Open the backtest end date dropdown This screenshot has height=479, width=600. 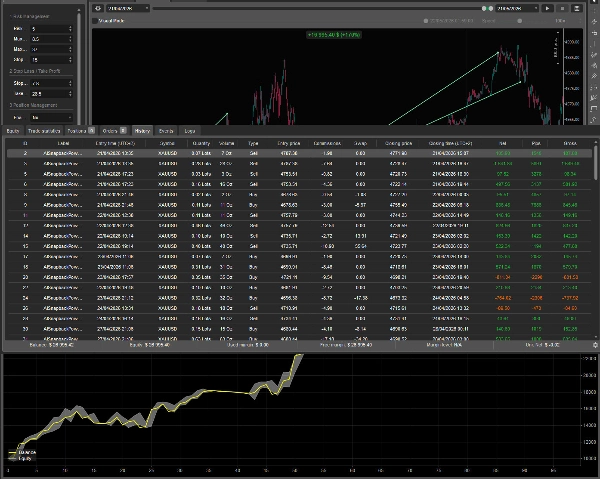coord(517,8)
